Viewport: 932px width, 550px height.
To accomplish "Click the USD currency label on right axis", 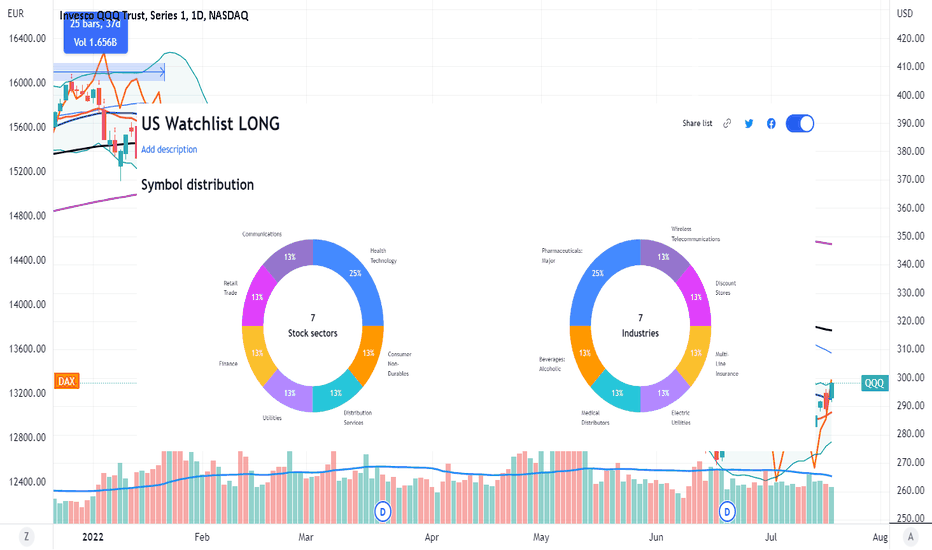I will tap(905, 13).
